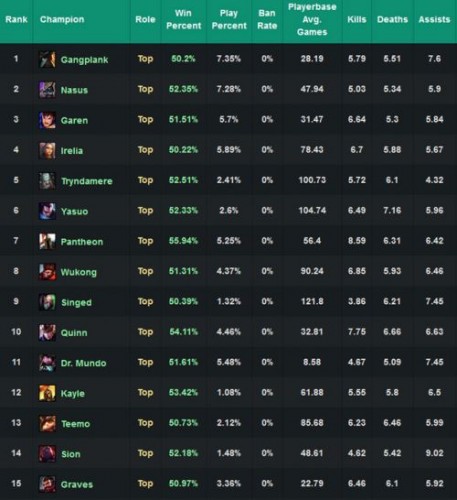Click the Tryndamere champion portrait

47,181
